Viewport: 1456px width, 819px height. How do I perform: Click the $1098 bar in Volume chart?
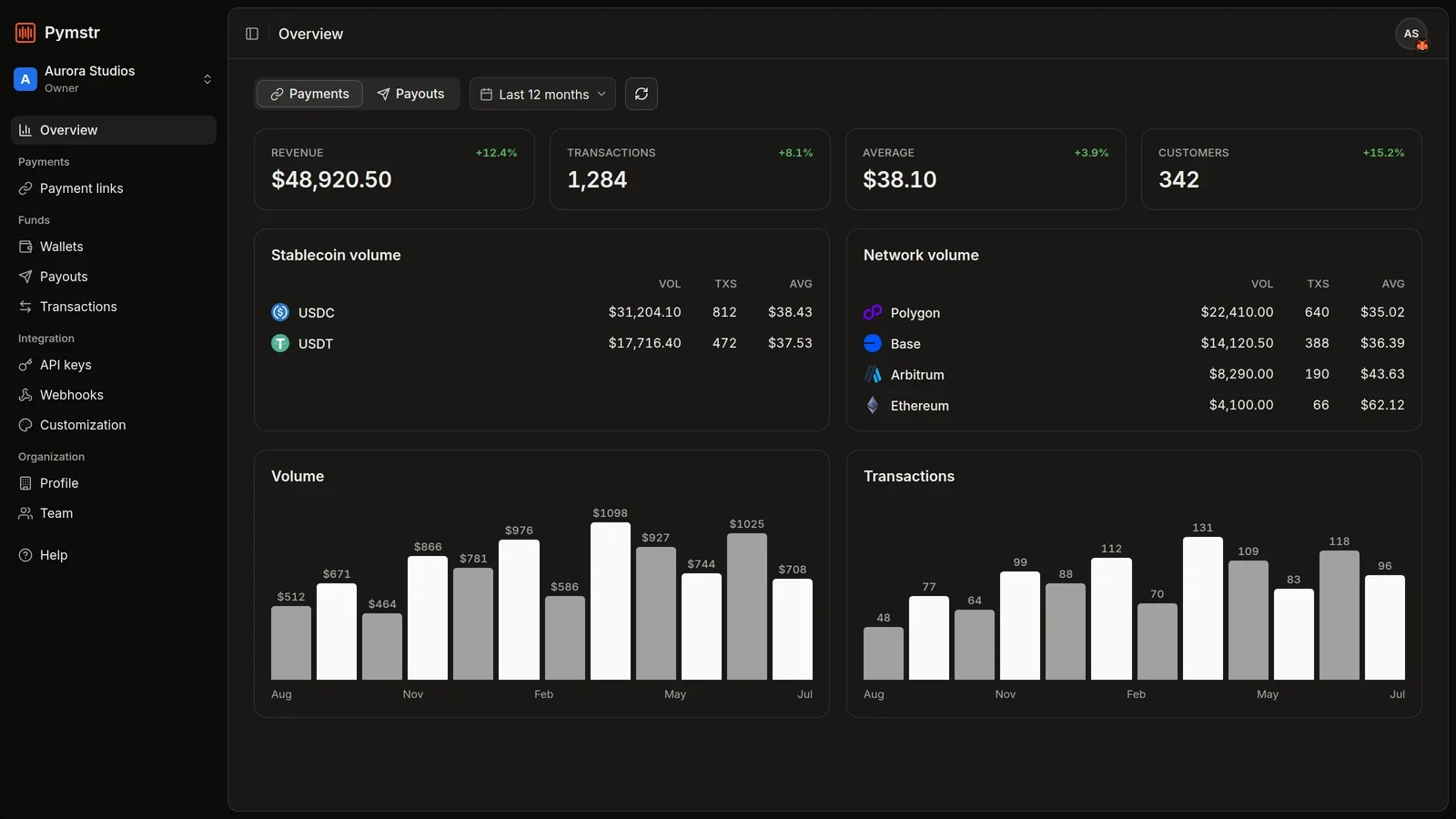coord(610,601)
